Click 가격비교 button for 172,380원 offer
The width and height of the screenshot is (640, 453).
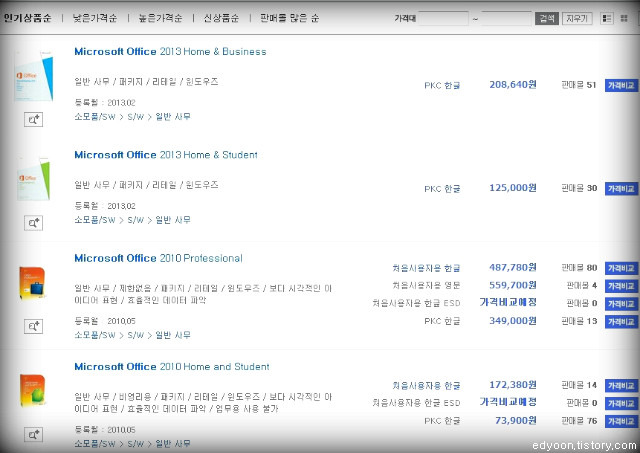tap(621, 386)
